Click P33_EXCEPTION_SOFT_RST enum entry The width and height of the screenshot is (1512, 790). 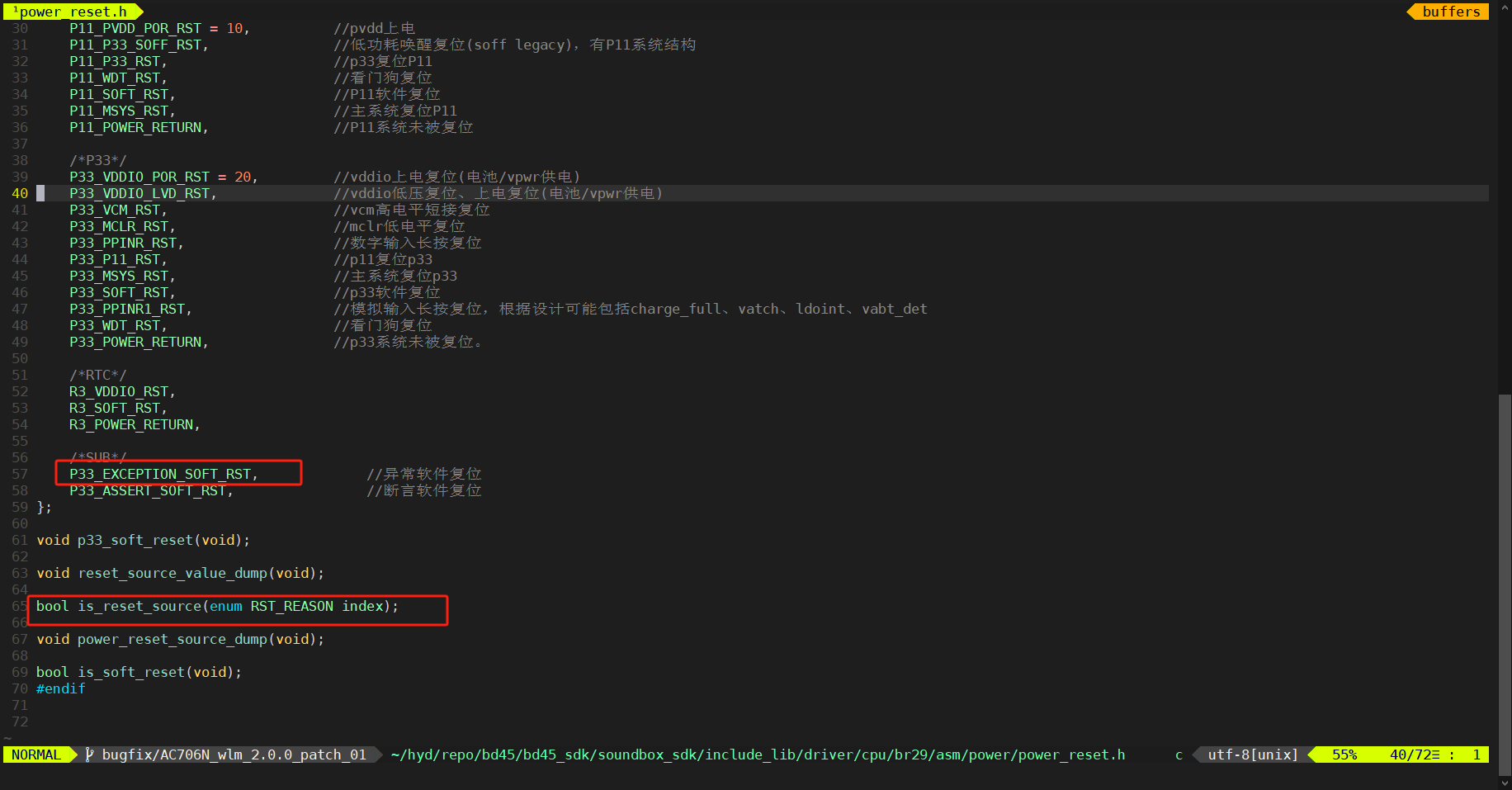point(163,474)
